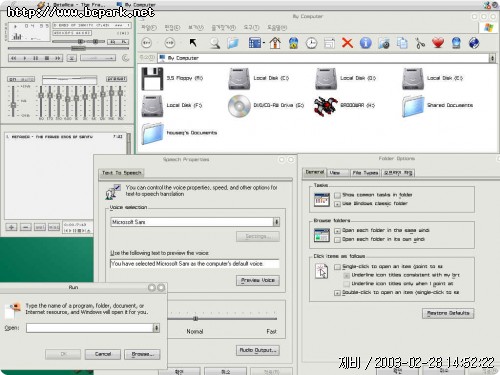Viewport: 500px width, 375px height.
Task: Click the Windows flag logo in My Computer
Action: (488, 28)
